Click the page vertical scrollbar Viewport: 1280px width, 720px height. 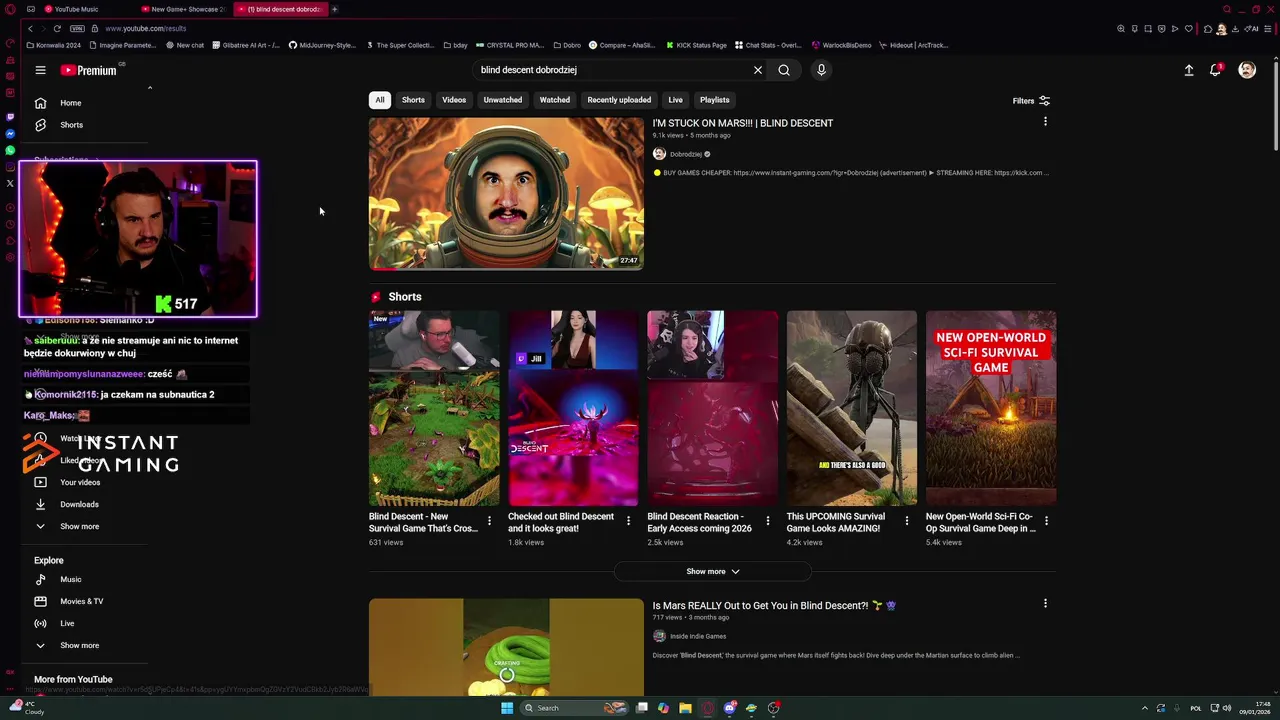click(1275, 105)
